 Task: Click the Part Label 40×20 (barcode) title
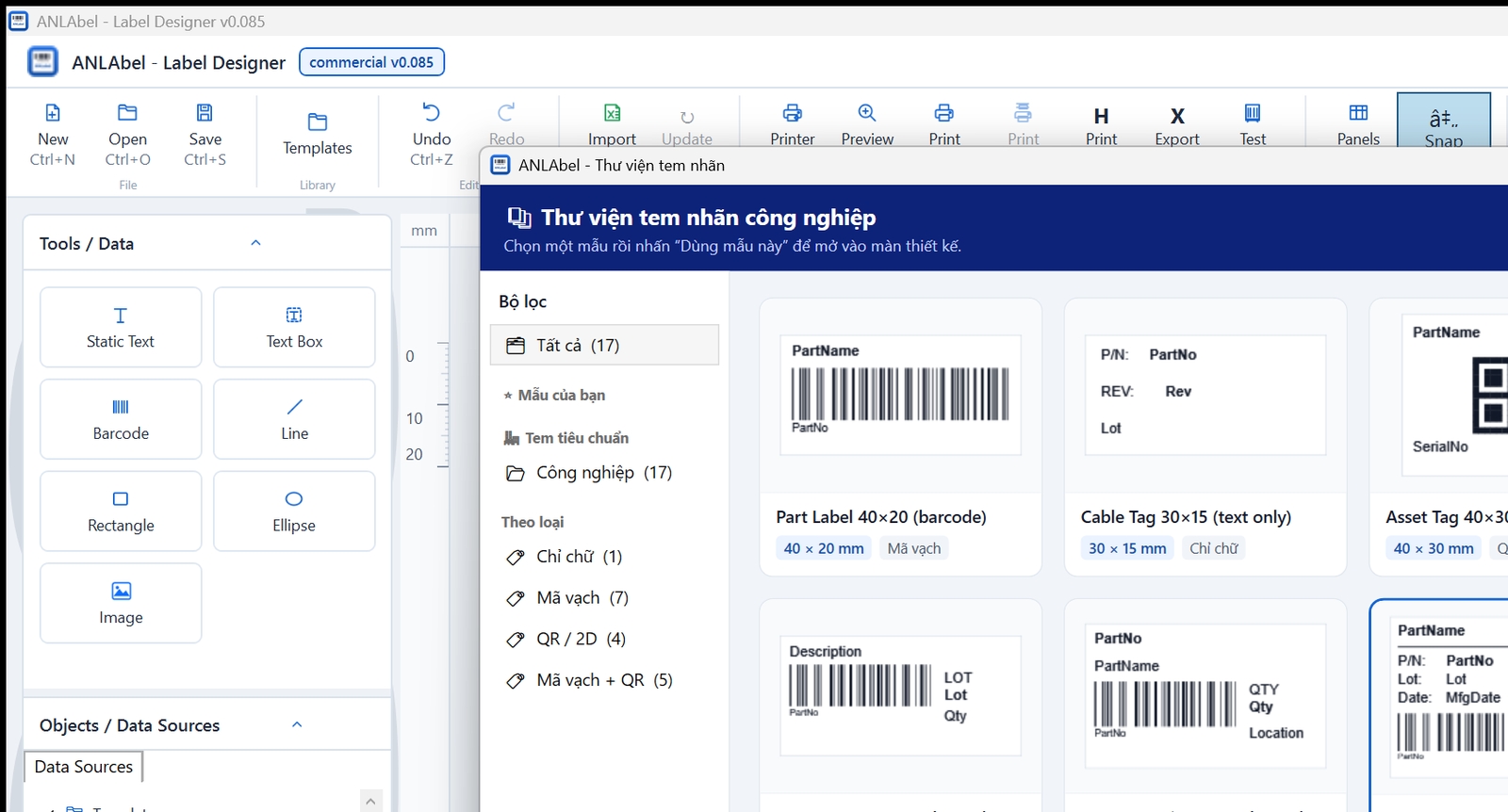pos(881,517)
